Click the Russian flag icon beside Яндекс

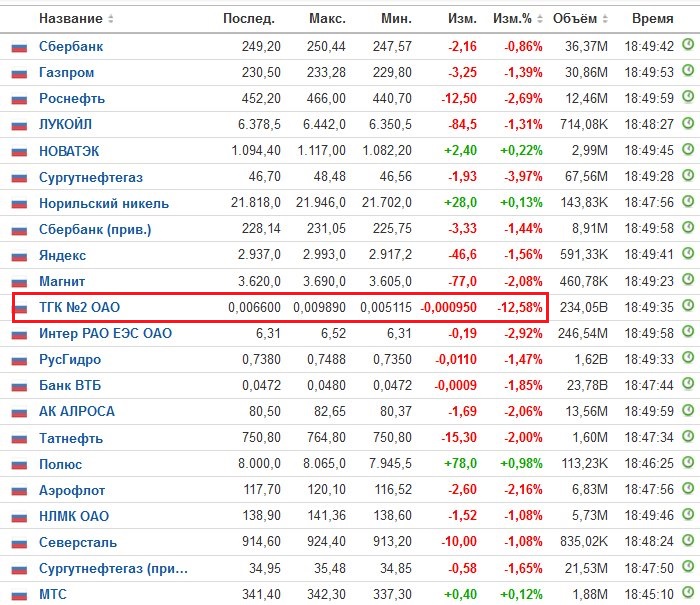tap(19, 256)
